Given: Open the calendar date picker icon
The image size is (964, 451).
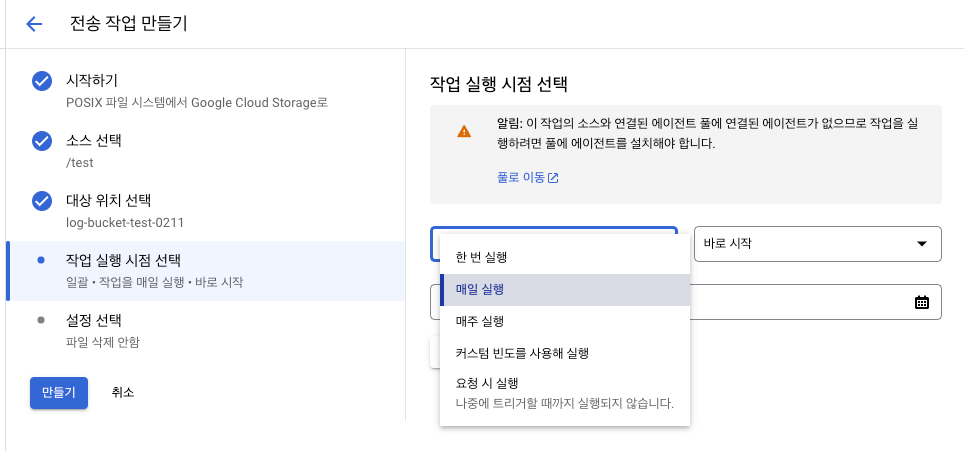Looking at the screenshot, I should [x=921, y=302].
